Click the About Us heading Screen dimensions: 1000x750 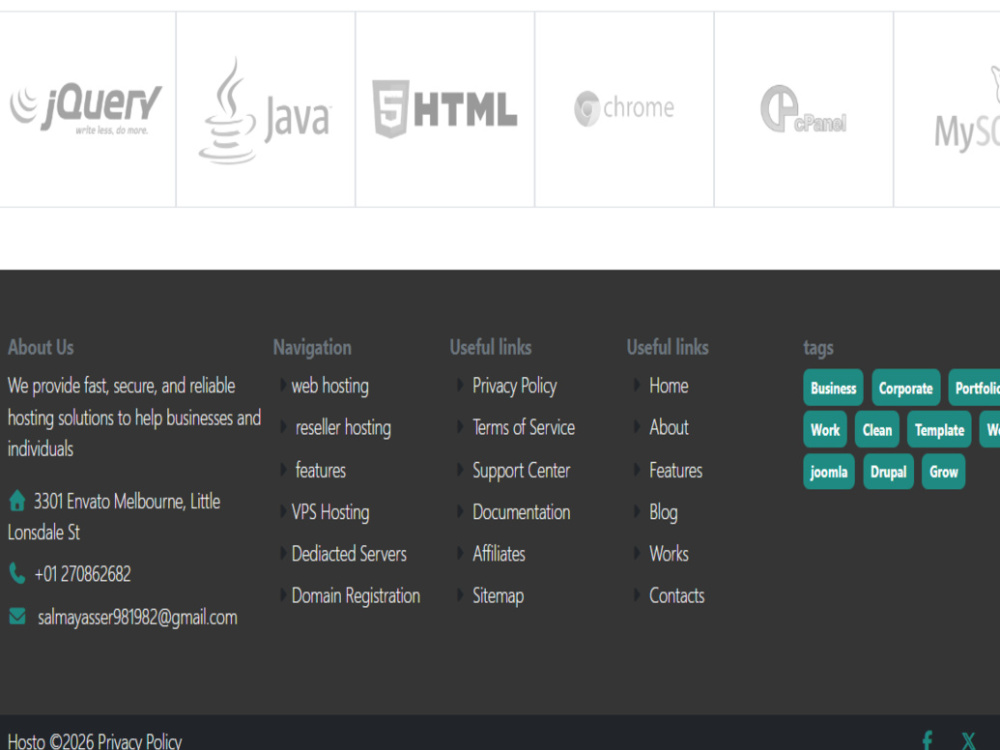coord(41,348)
